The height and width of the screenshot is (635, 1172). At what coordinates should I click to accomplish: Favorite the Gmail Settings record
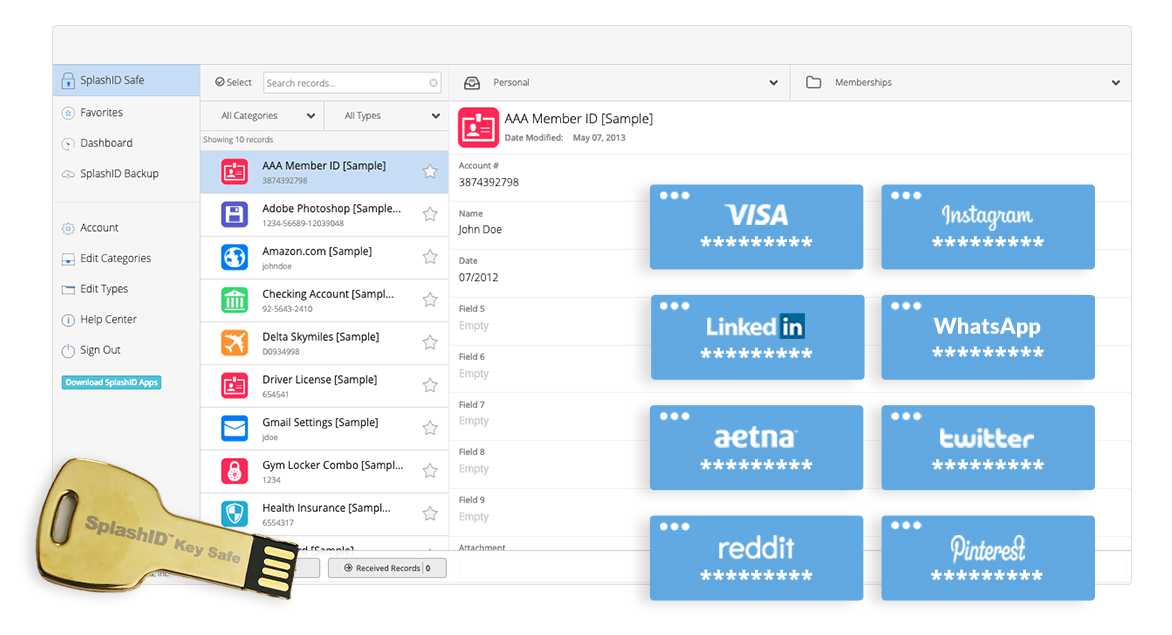[x=430, y=428]
